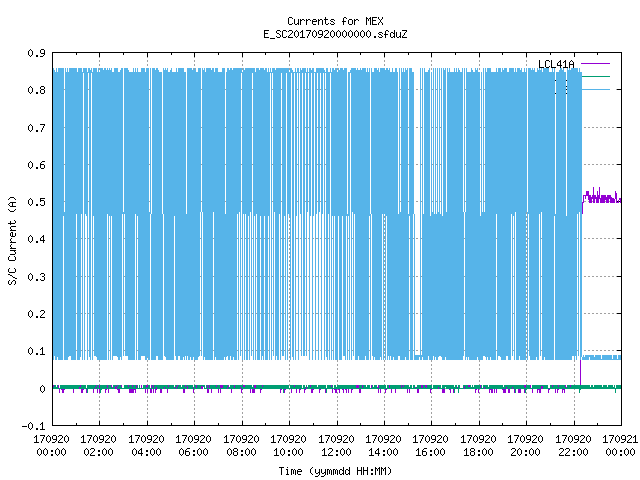Click the 170920 04:00 time tick label
Screen dimensions: 640x480
146,445
